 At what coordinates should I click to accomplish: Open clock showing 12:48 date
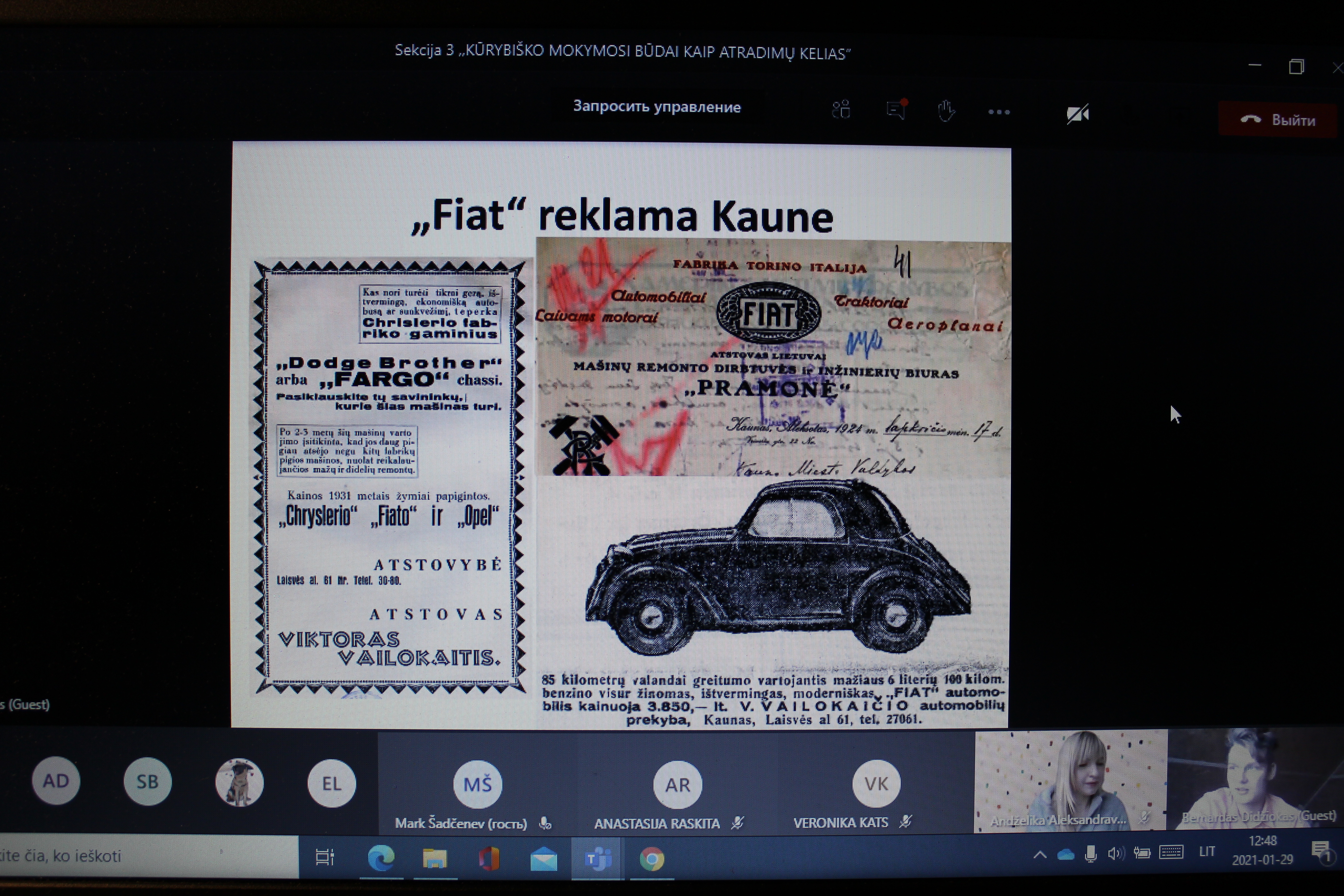point(1262,850)
